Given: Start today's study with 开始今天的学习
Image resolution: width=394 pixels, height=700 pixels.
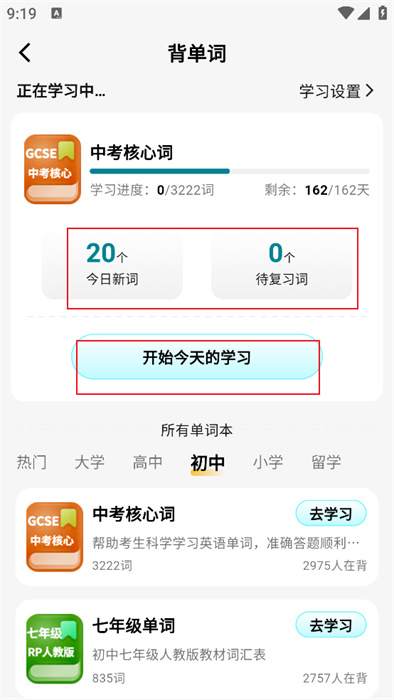Looking at the screenshot, I should (x=197, y=357).
